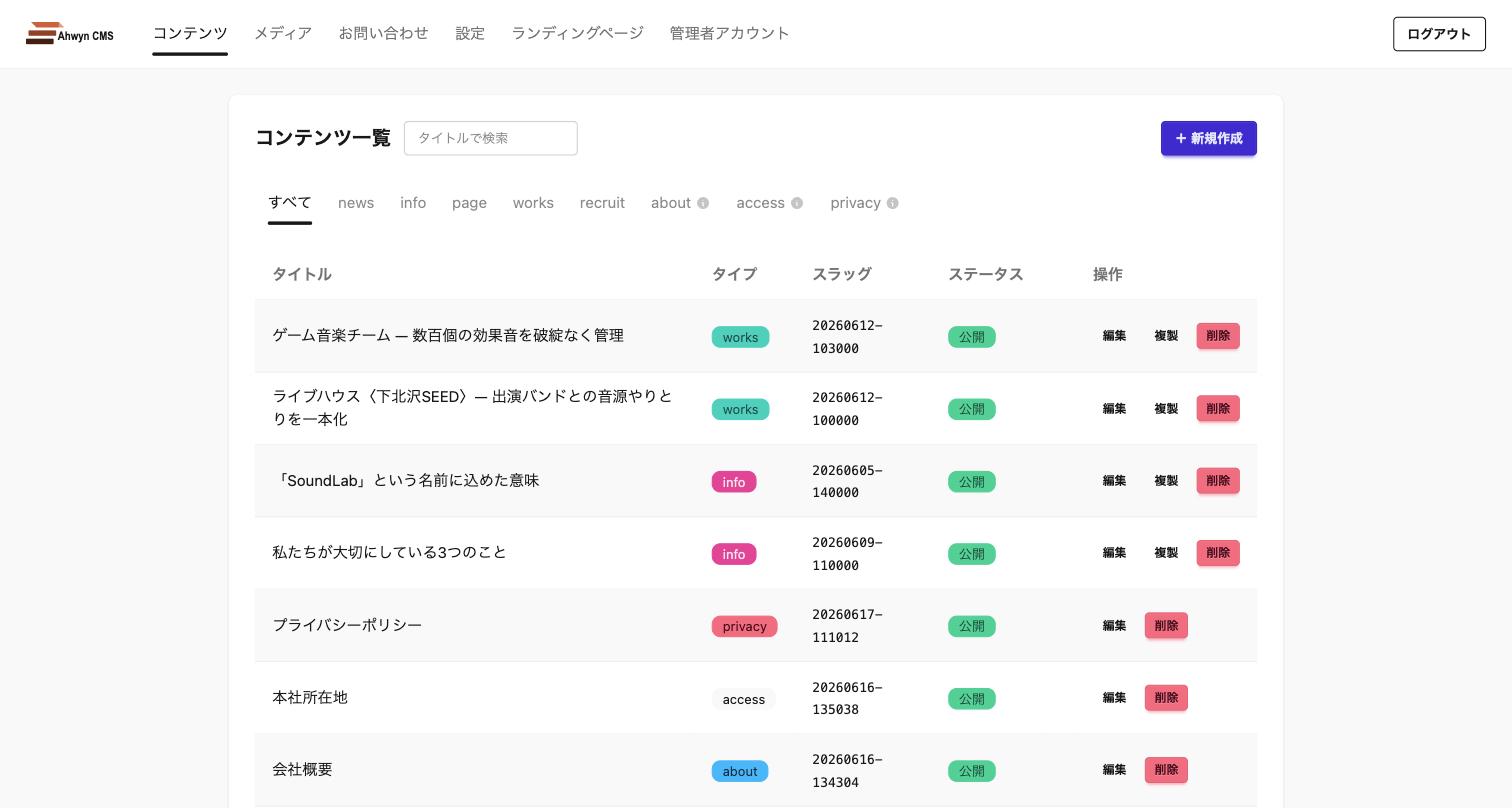The image size is (1512, 809).
Task: Click slug 20260617-111012
Action: tap(847, 626)
